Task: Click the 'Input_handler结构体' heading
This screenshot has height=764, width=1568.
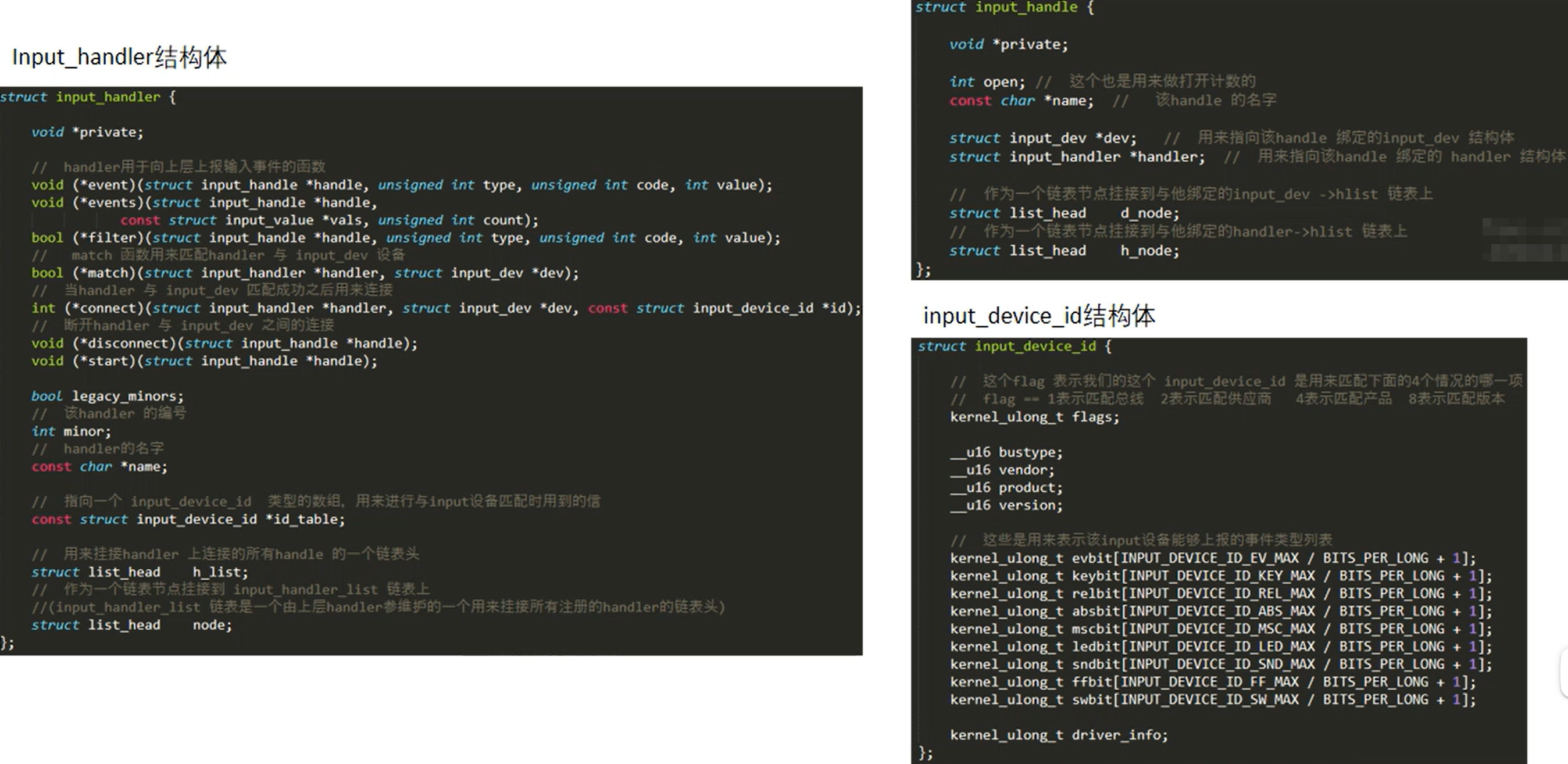Action: [119, 57]
